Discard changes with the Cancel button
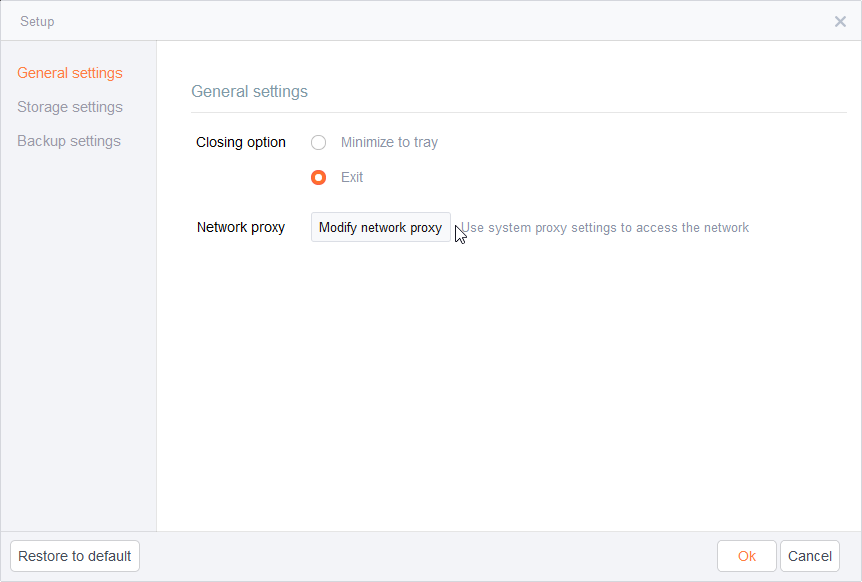This screenshot has width=862, height=582. coord(810,556)
